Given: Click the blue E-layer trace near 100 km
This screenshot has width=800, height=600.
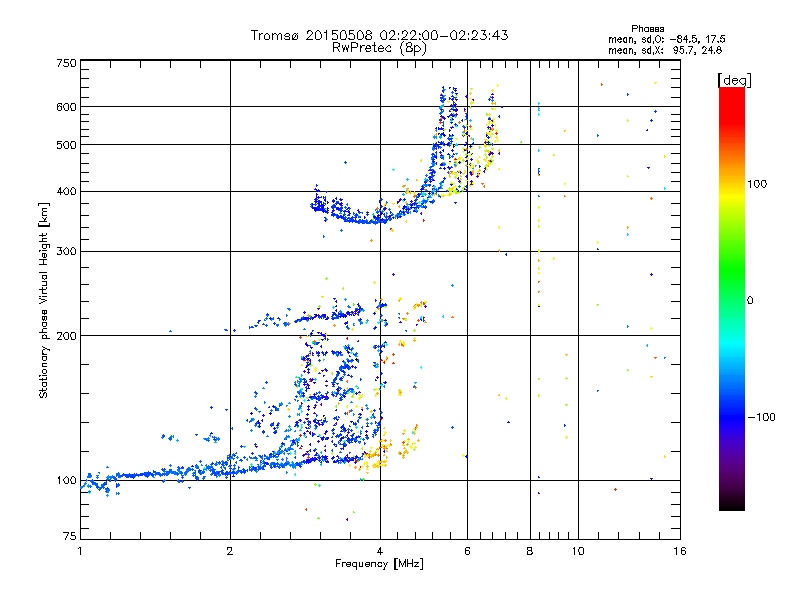Looking at the screenshot, I should (153, 474).
